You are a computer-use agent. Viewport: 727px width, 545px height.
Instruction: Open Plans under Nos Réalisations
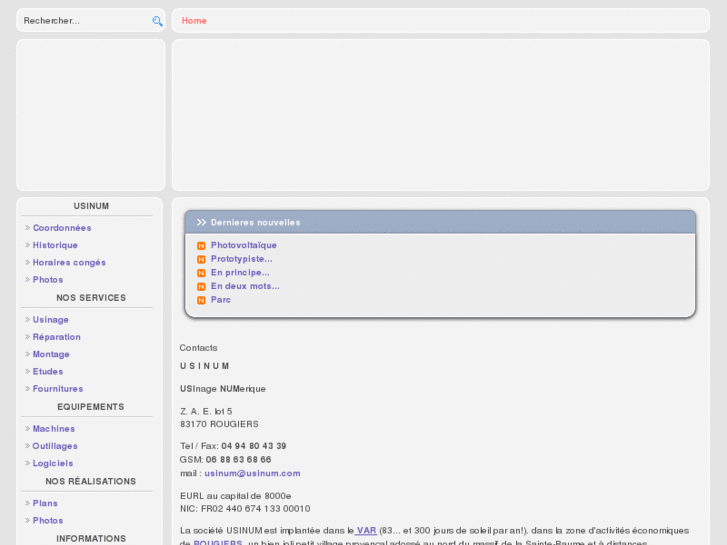pyautogui.click(x=45, y=503)
